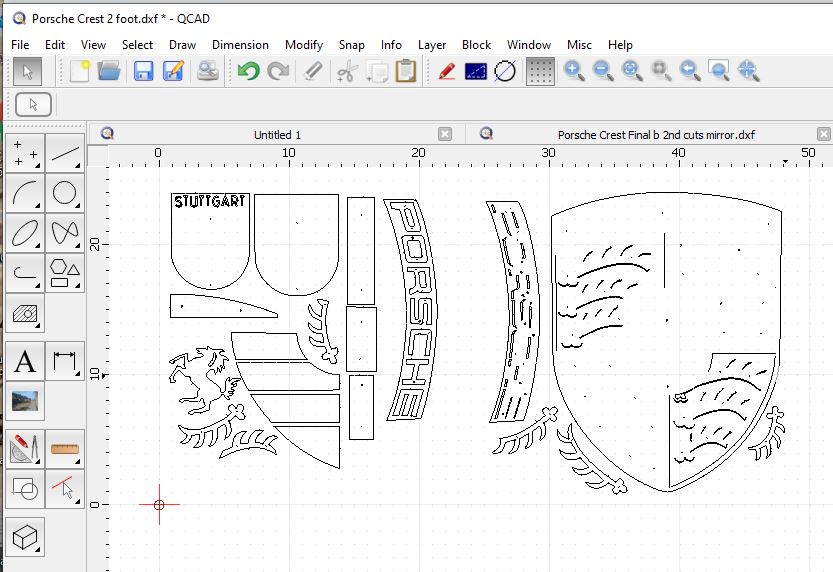Click the Zoom In magnifier

click(573, 71)
